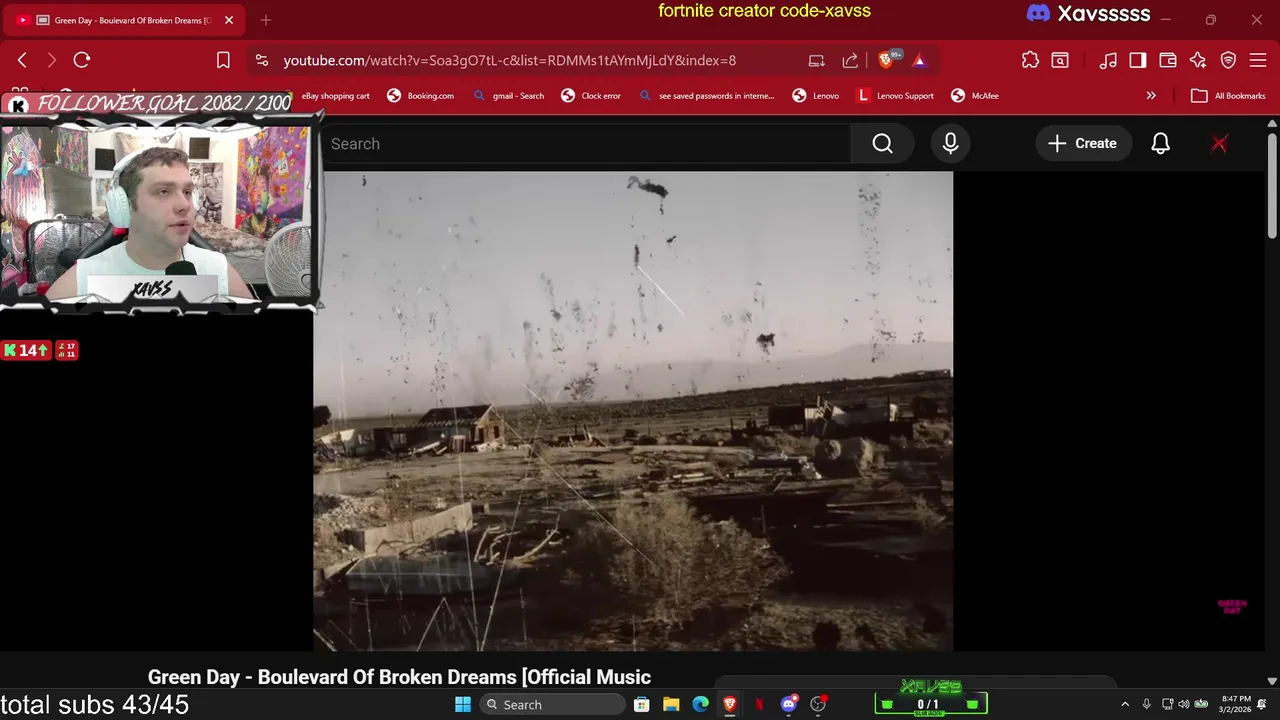Show hidden system tray icons
Viewport: 1280px width, 720px height.
(1125, 704)
